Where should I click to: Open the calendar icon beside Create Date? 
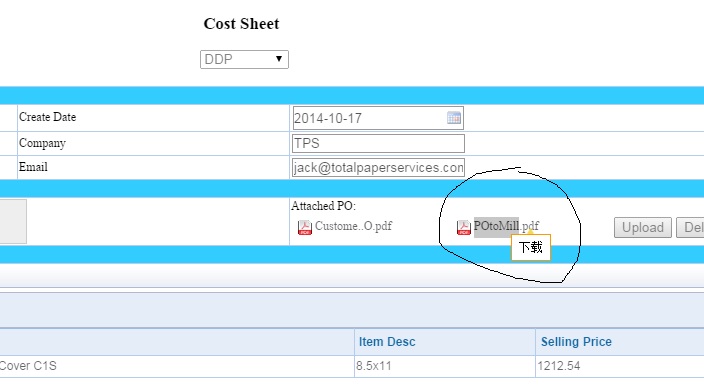click(x=454, y=118)
